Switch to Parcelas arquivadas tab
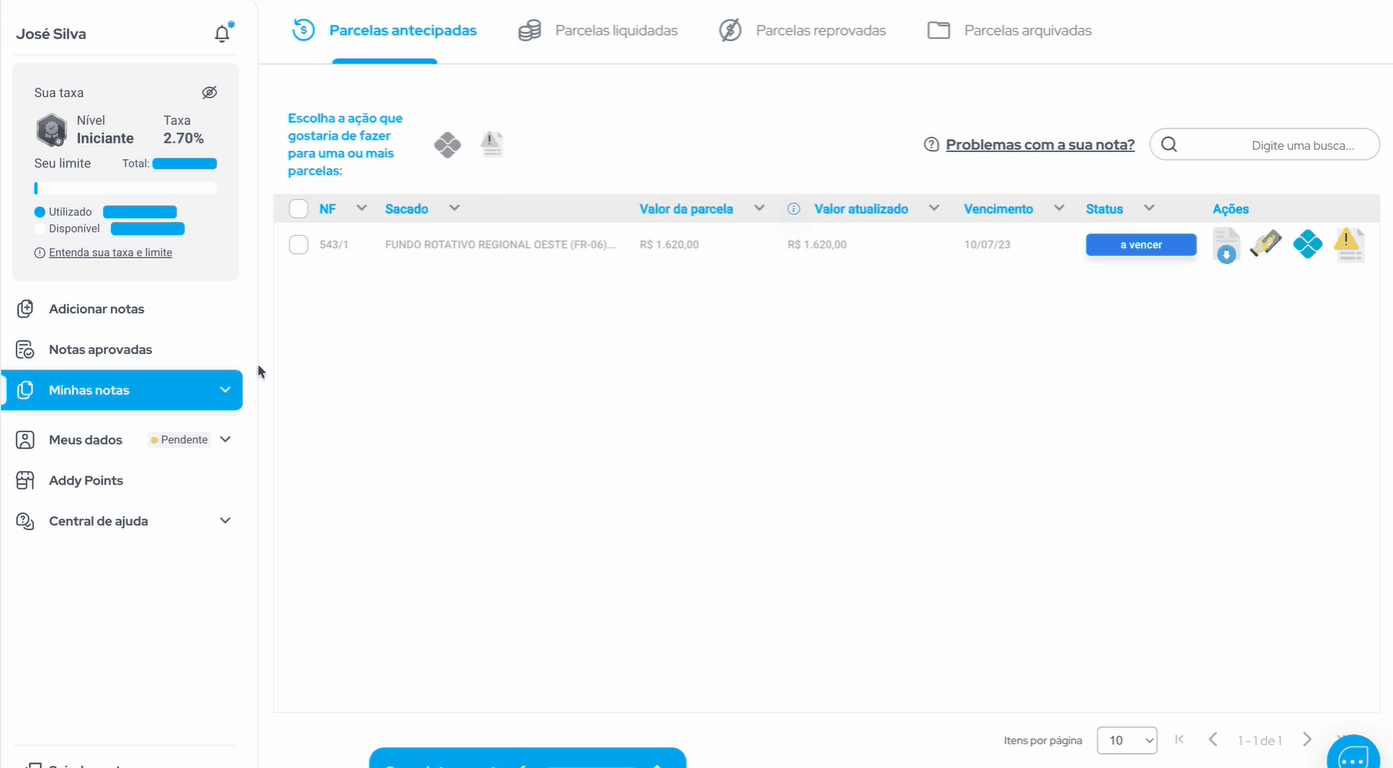This screenshot has height=768, width=1393. pos(1009,31)
